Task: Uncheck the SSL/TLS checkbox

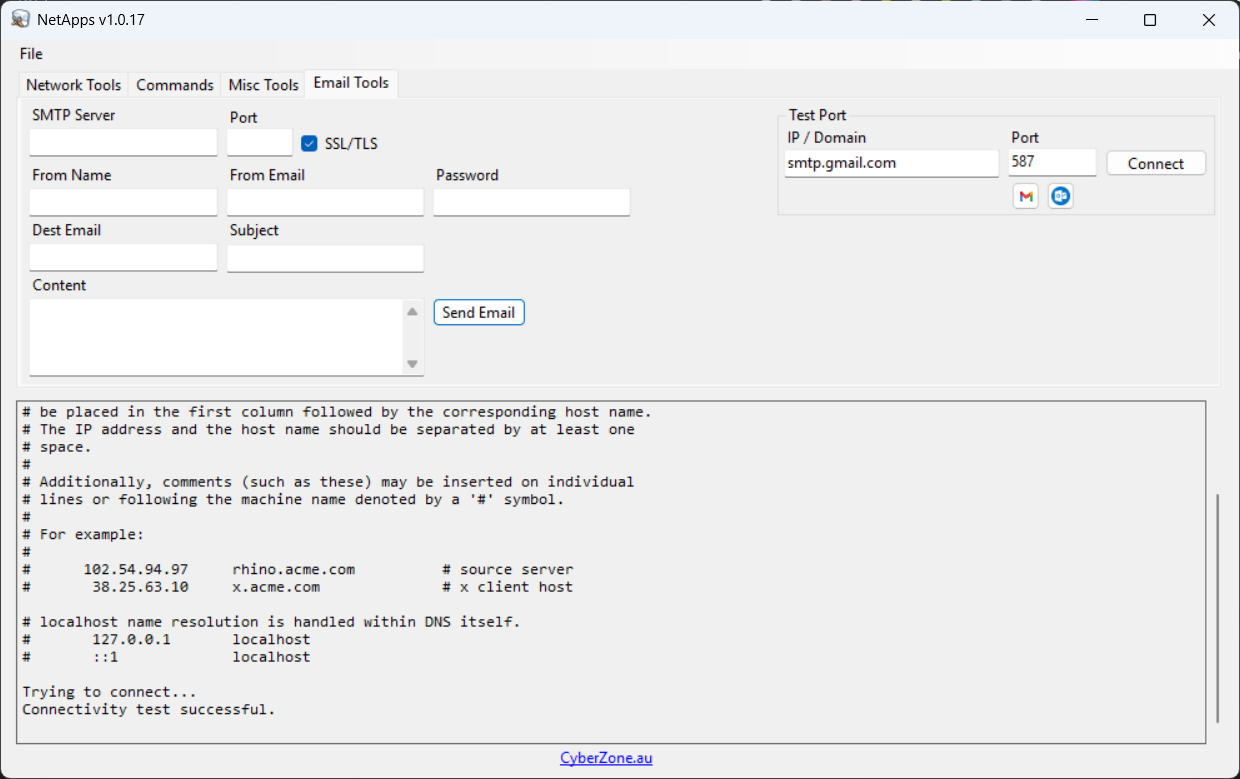Action: pyautogui.click(x=309, y=144)
